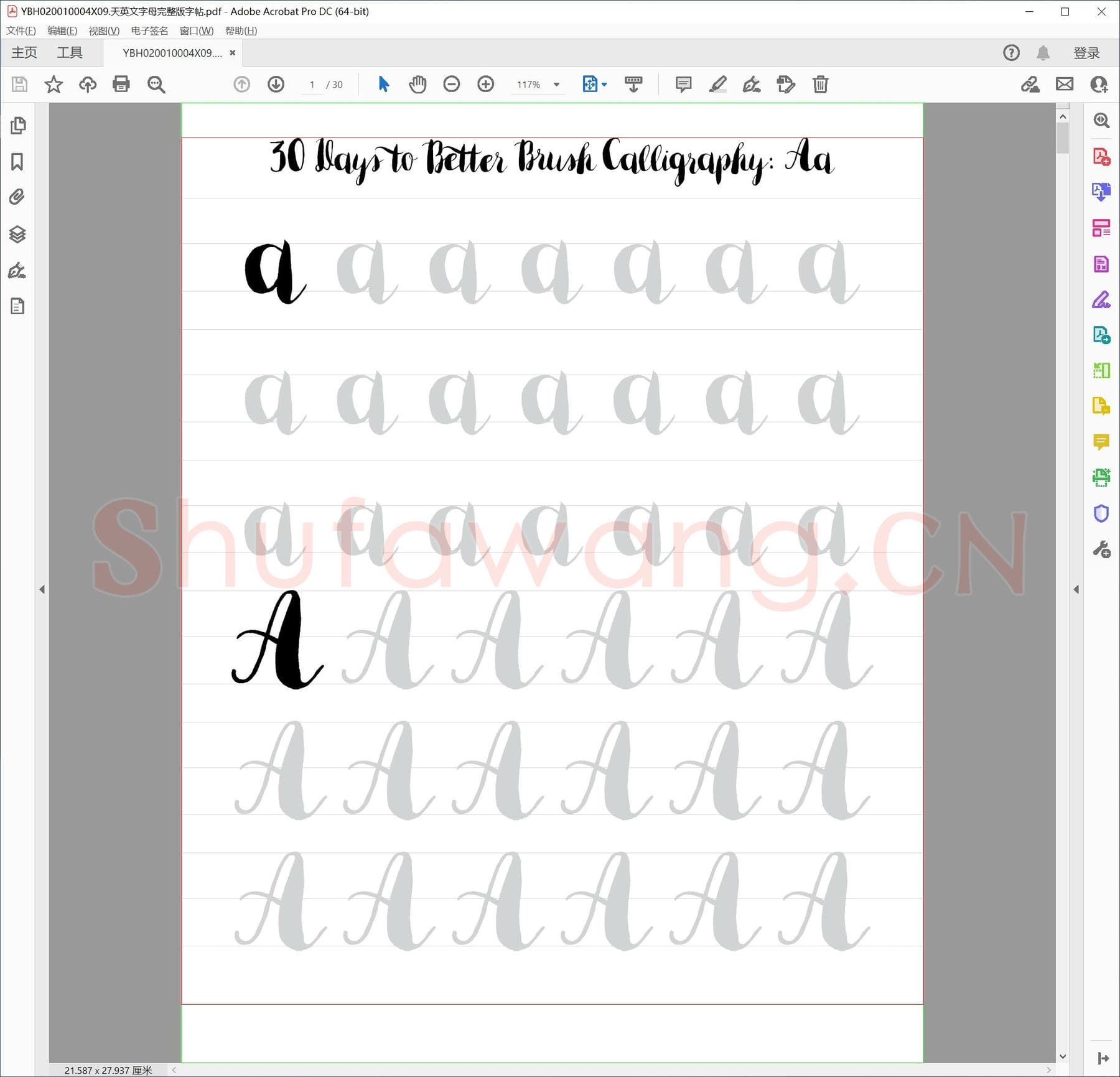The image size is (1120, 1077).
Task: Open notifications bell
Action: (x=1043, y=53)
